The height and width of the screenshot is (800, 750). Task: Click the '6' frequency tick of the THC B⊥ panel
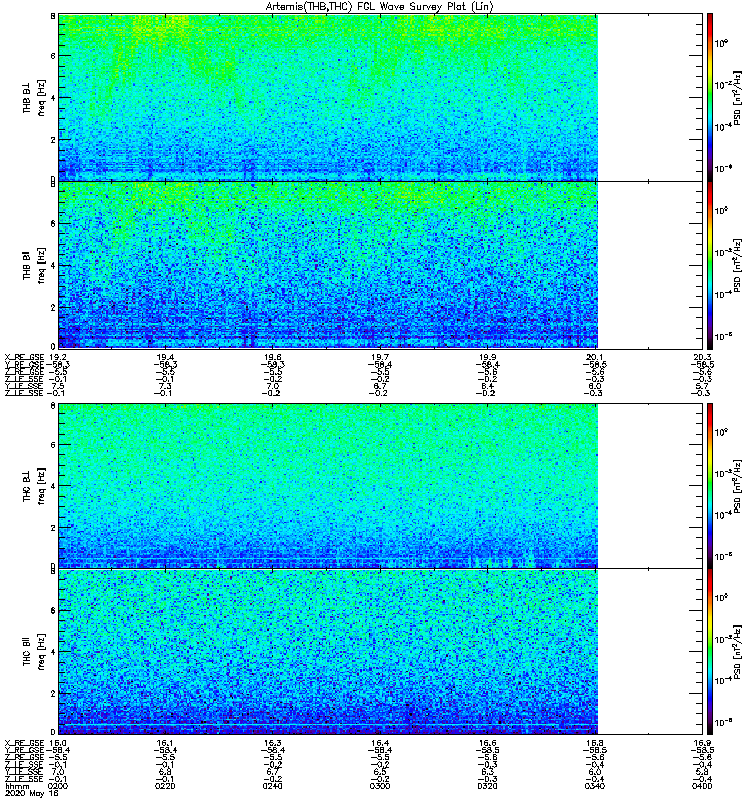tap(53, 444)
